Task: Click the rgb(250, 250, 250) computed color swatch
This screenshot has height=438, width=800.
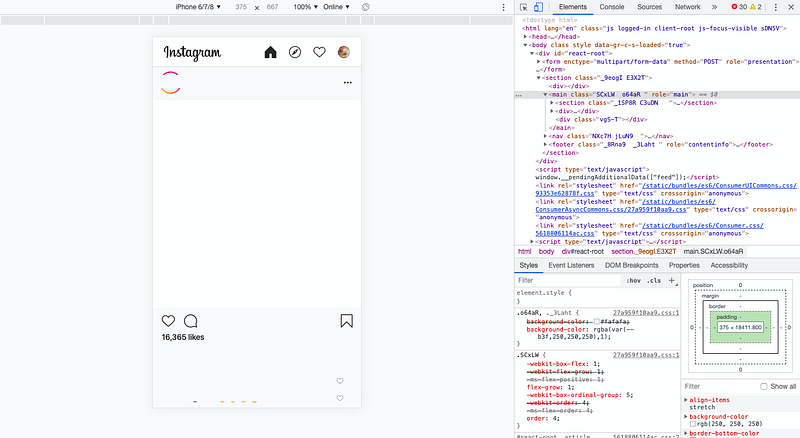Action: (692, 424)
